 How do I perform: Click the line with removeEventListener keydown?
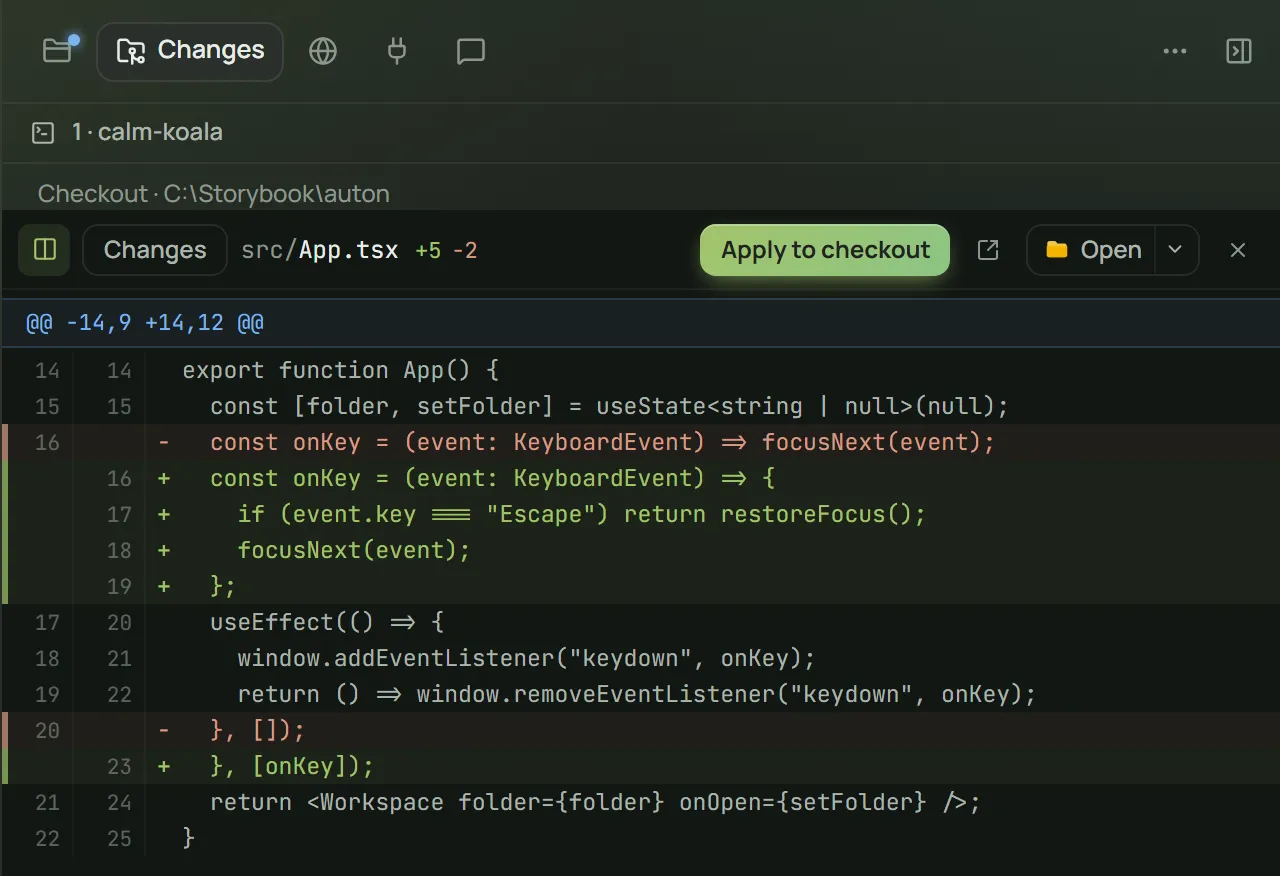pos(640,694)
